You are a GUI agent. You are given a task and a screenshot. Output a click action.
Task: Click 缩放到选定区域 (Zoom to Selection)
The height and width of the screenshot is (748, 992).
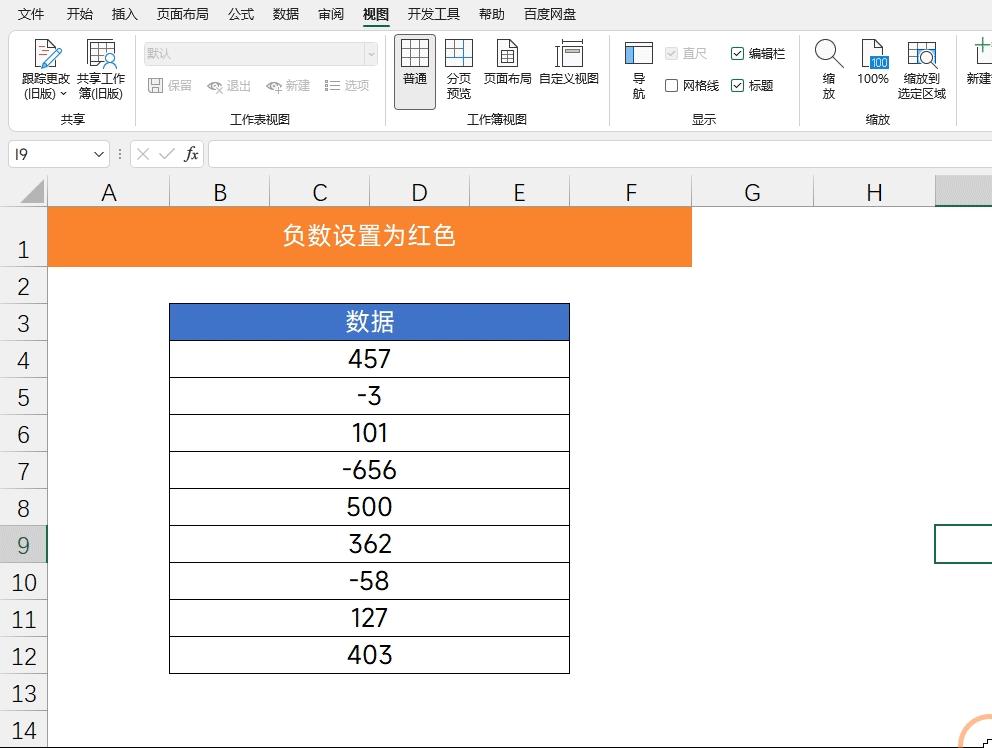[921, 68]
